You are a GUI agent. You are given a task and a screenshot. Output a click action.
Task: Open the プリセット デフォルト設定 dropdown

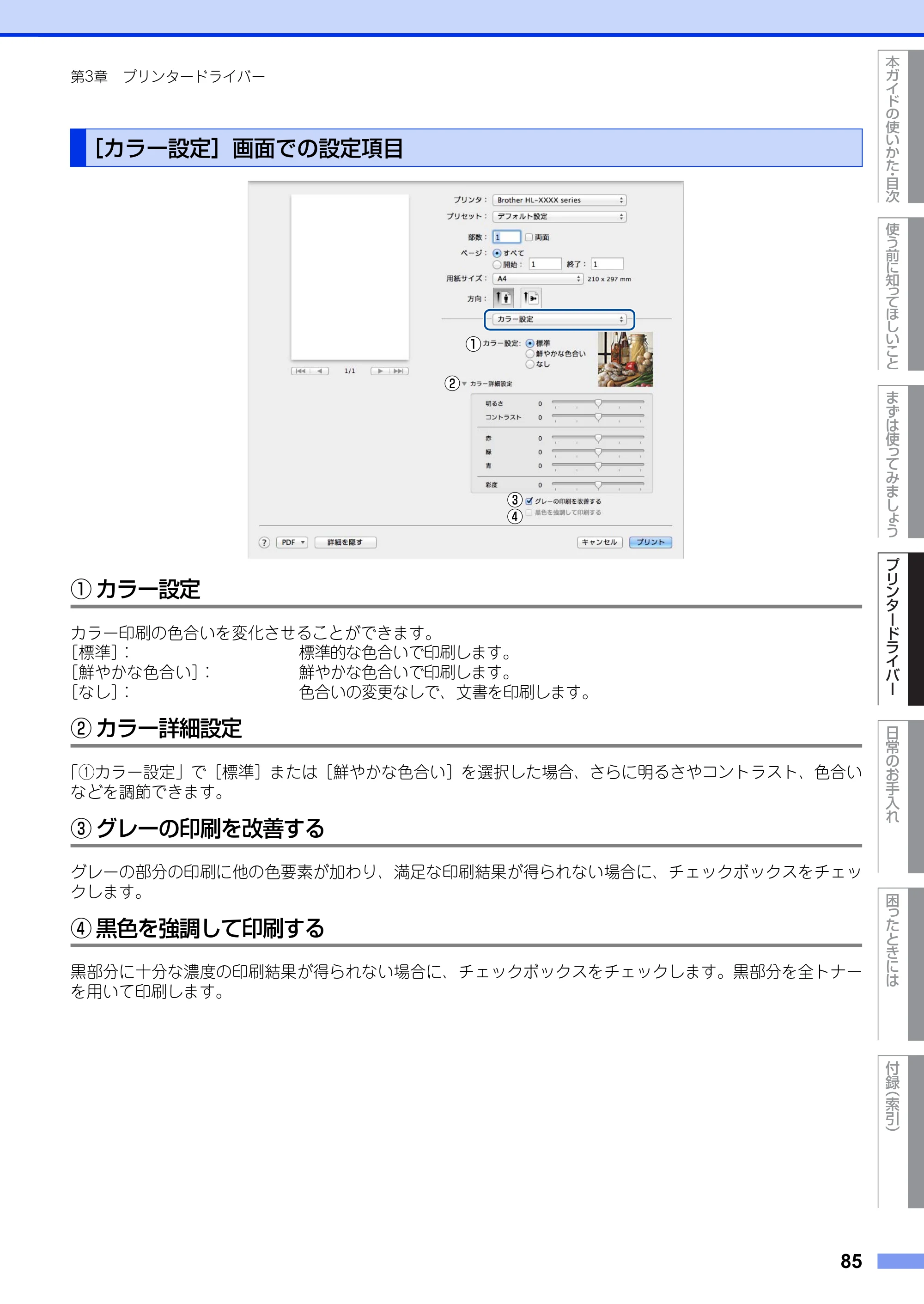point(559,216)
